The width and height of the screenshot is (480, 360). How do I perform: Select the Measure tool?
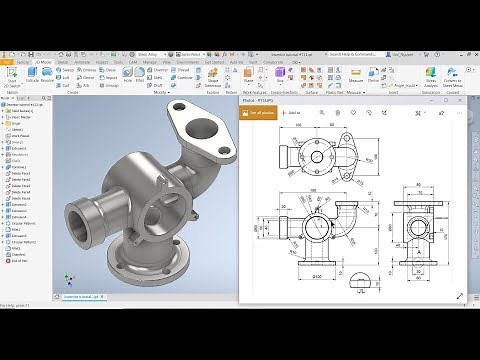[x=356, y=75]
